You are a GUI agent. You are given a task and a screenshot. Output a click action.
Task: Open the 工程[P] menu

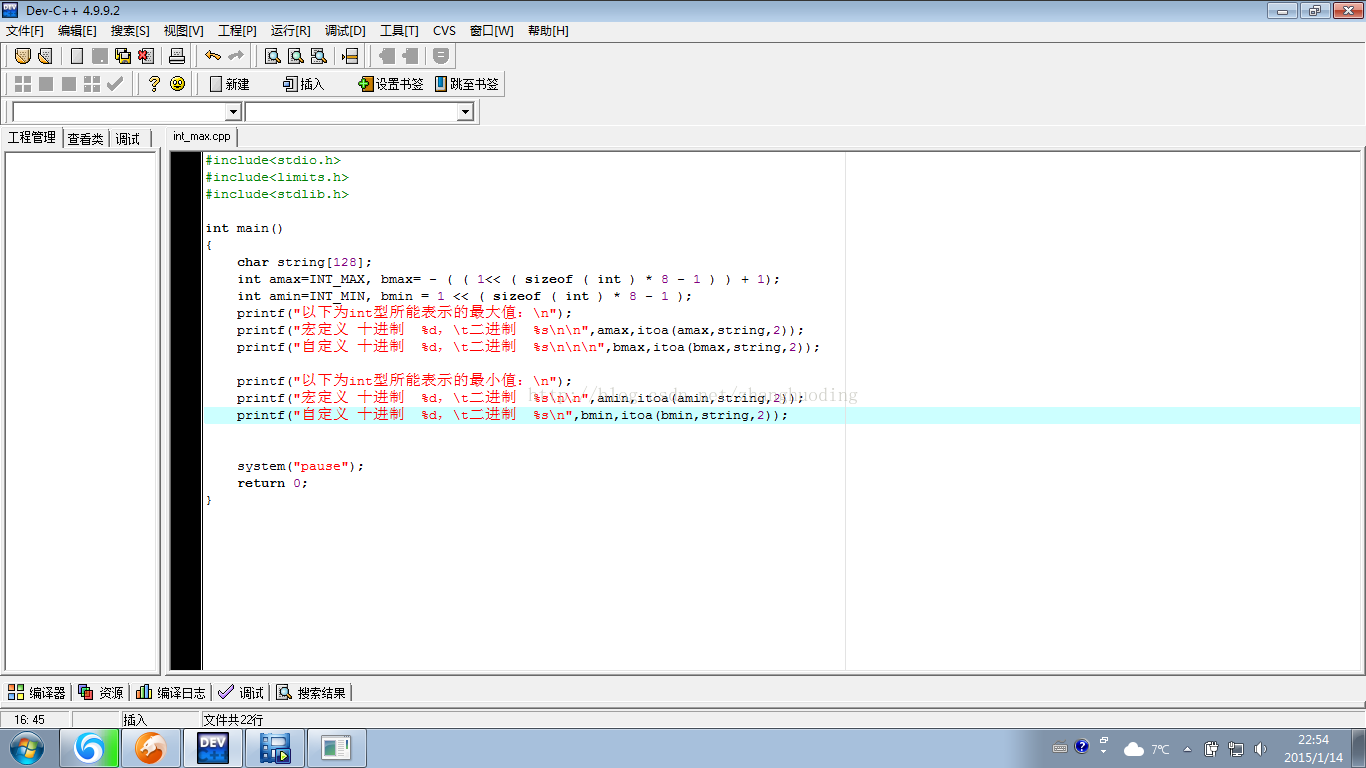(237, 31)
